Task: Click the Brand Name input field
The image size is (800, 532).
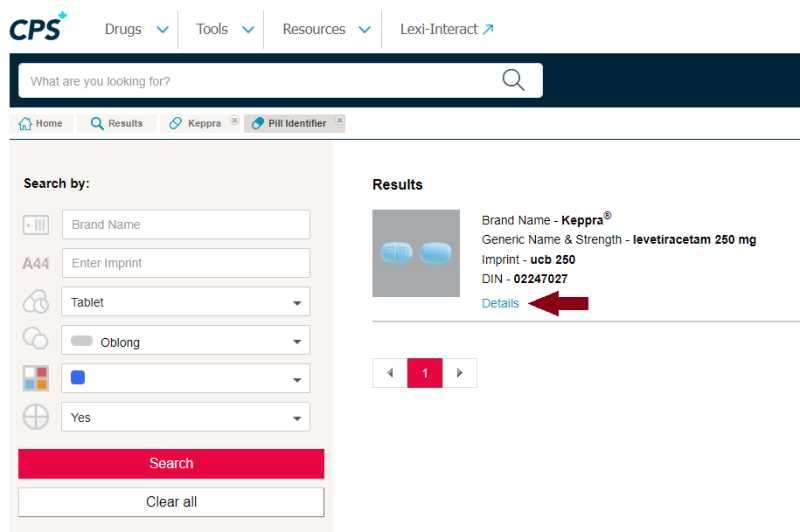Action: 186,224
